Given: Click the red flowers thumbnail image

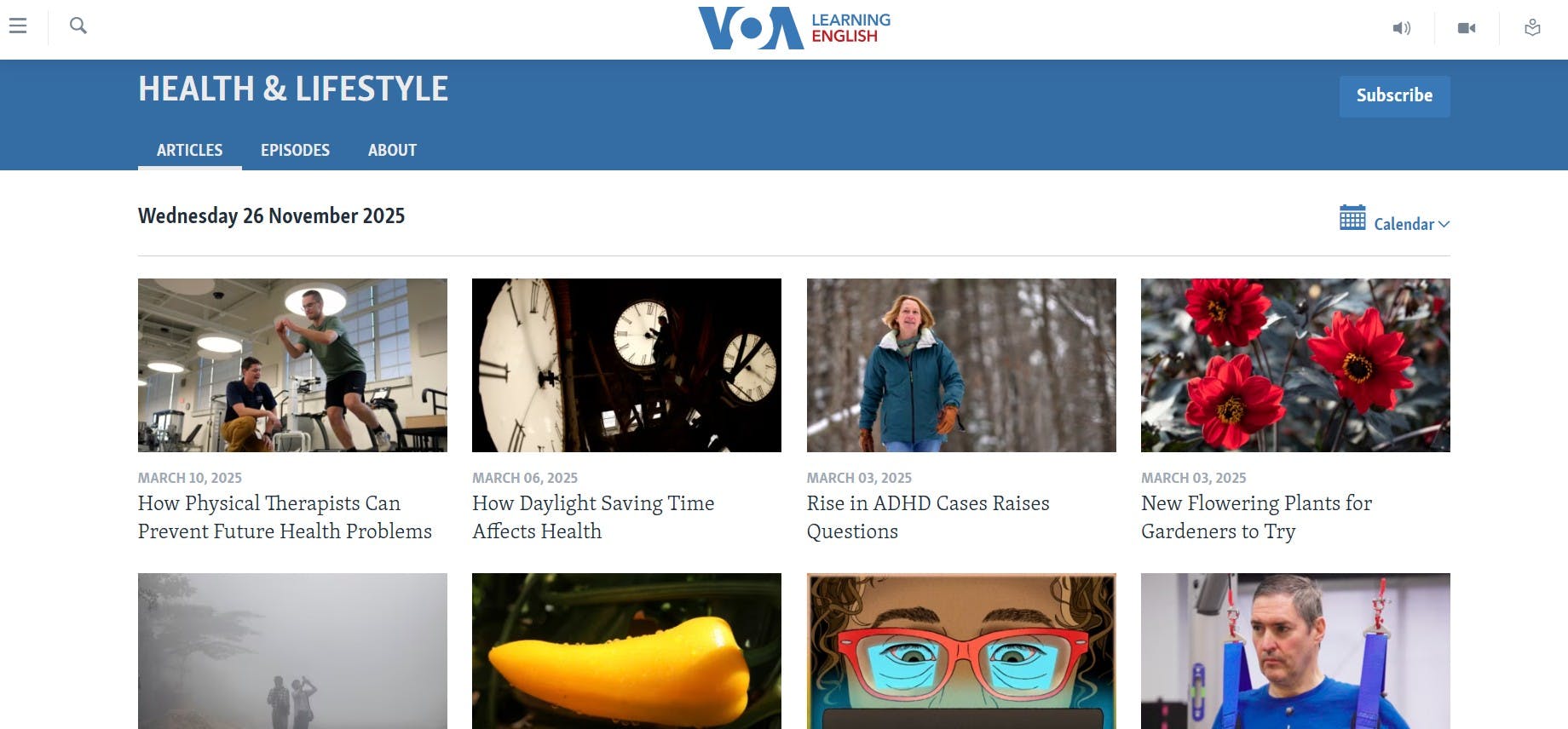Looking at the screenshot, I should [1295, 365].
